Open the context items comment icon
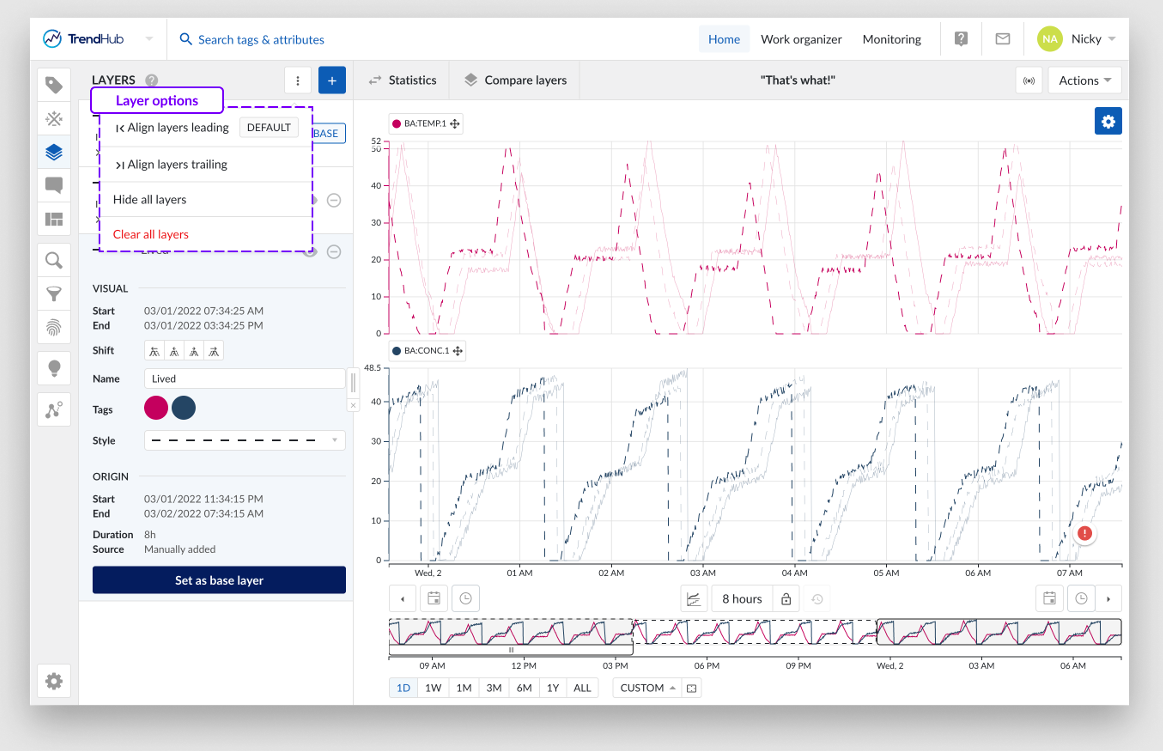This screenshot has height=751, width=1163. click(x=54, y=185)
